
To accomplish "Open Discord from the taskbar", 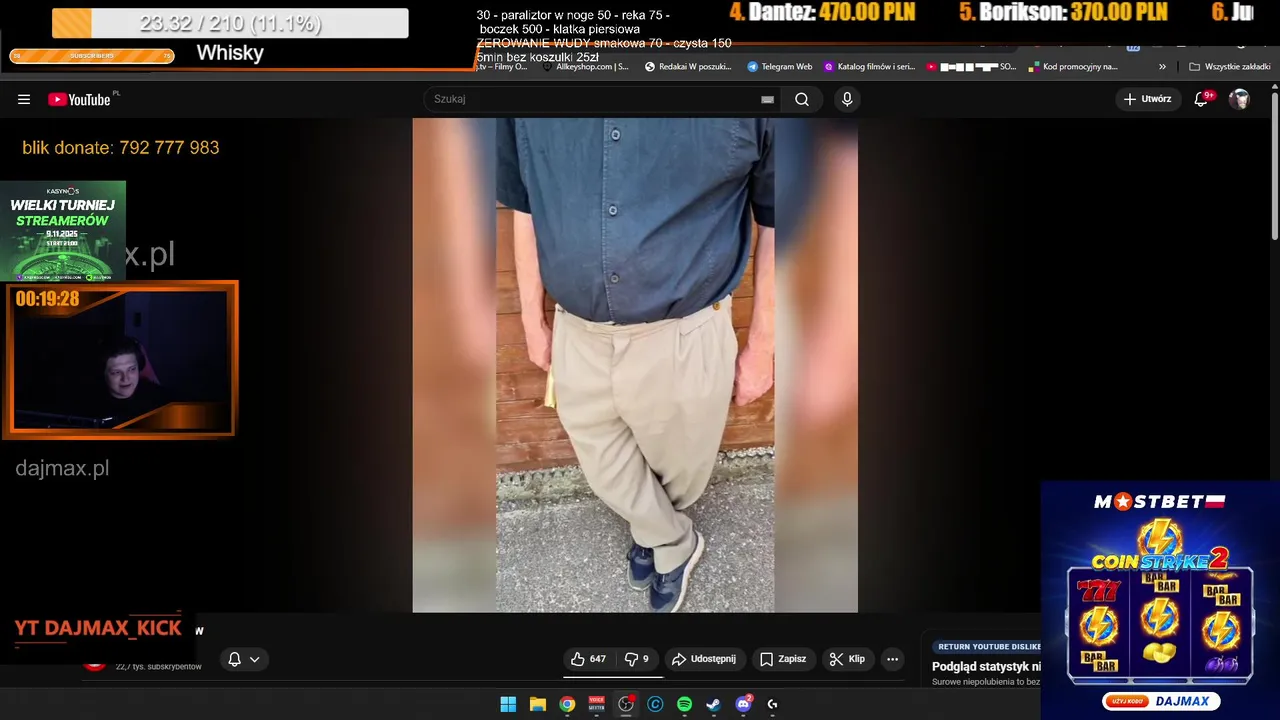I will (743, 704).
